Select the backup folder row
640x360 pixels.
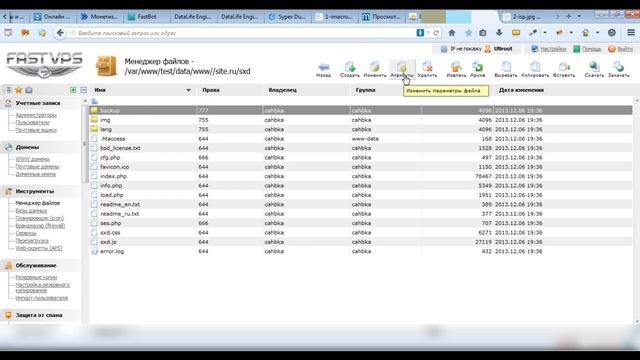(x=361, y=110)
